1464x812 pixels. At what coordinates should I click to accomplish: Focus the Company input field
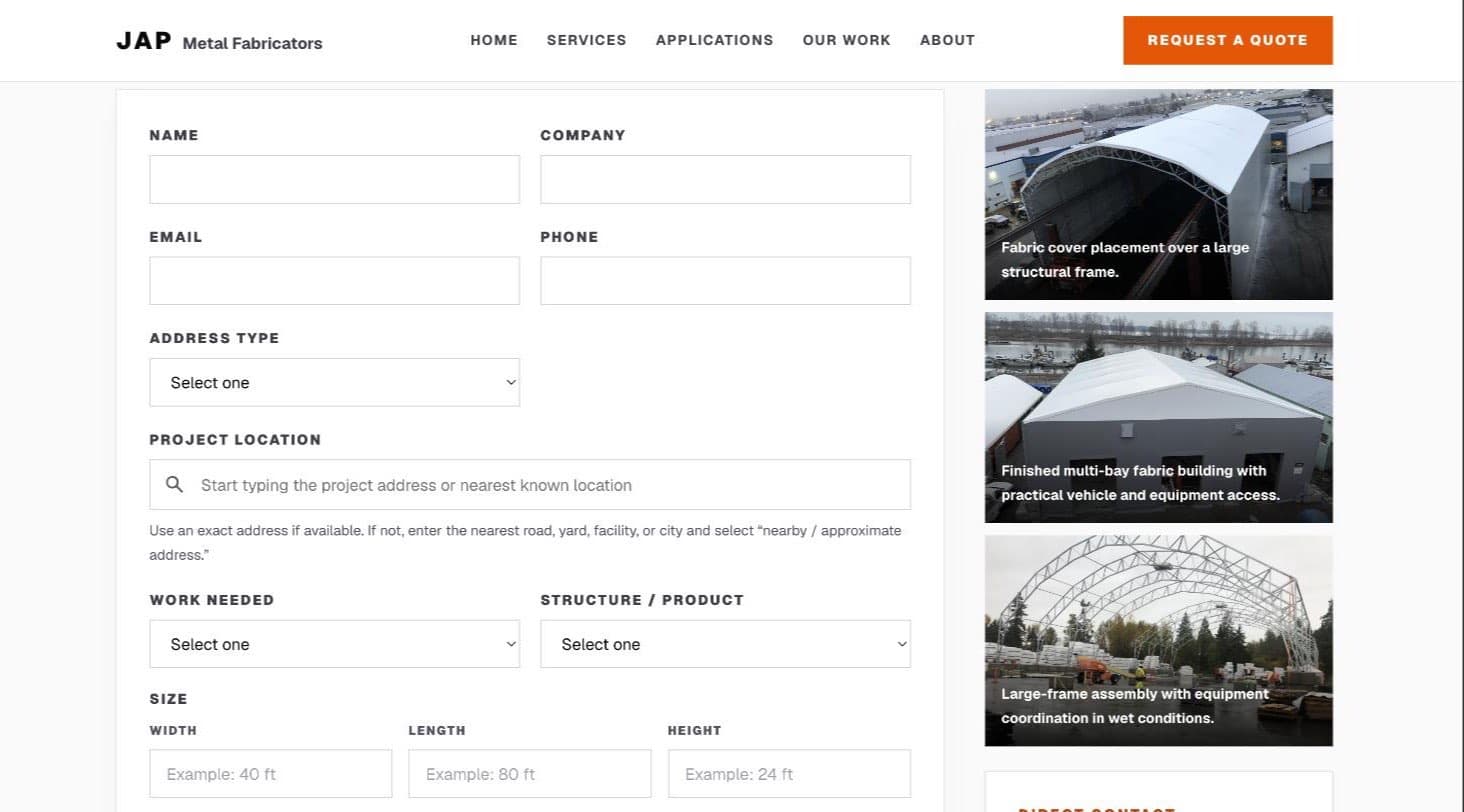725,179
